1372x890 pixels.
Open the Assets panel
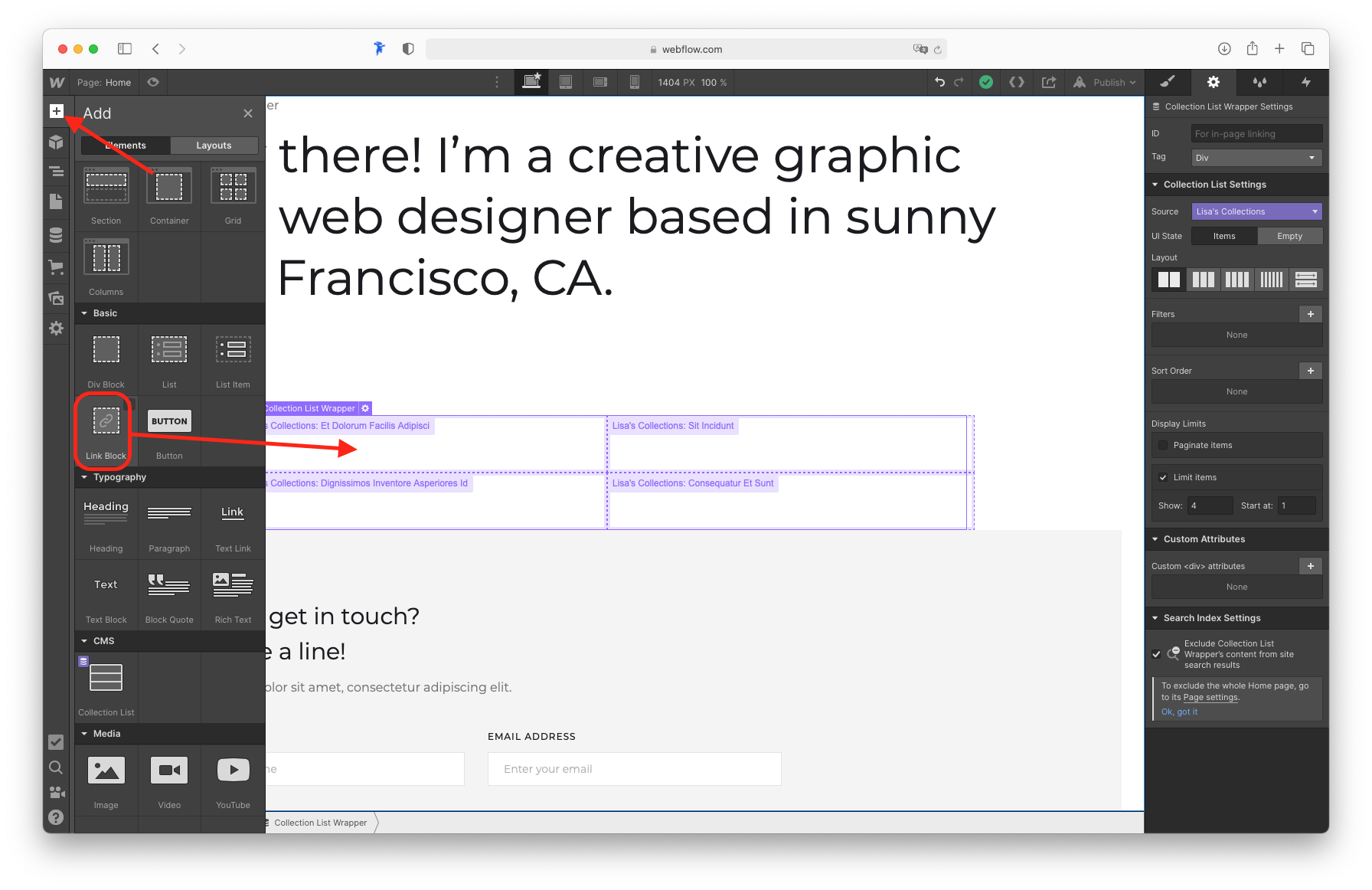tap(56, 299)
